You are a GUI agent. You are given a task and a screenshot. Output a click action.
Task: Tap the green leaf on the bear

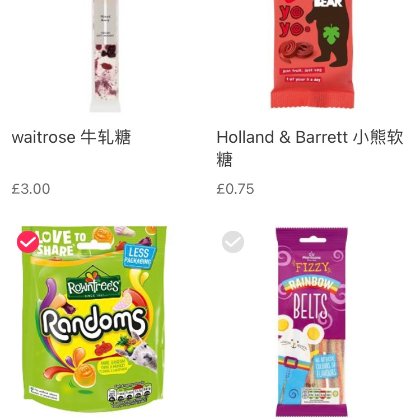click(331, 34)
